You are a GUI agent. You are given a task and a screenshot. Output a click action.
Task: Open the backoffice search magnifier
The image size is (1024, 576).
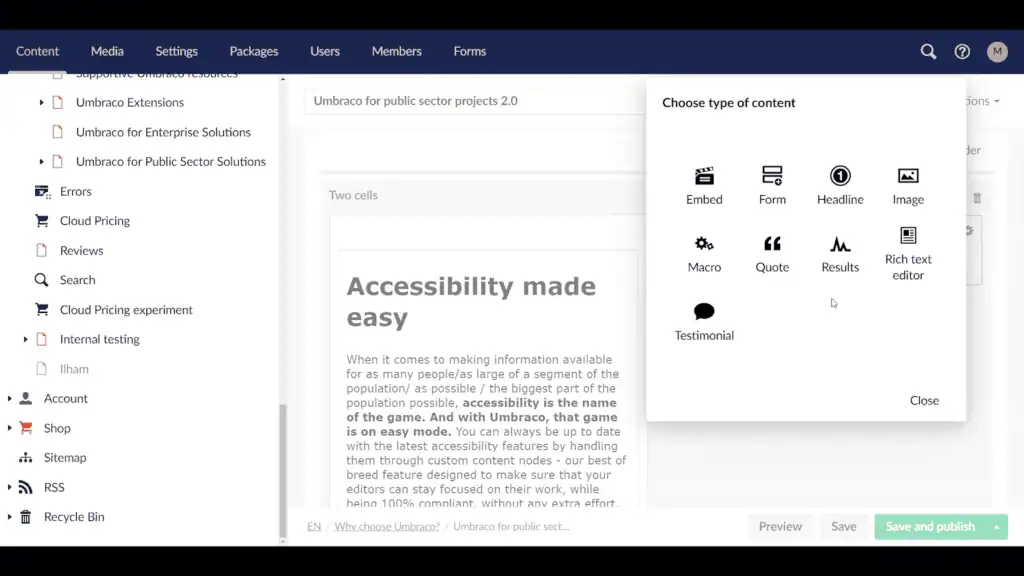click(927, 51)
